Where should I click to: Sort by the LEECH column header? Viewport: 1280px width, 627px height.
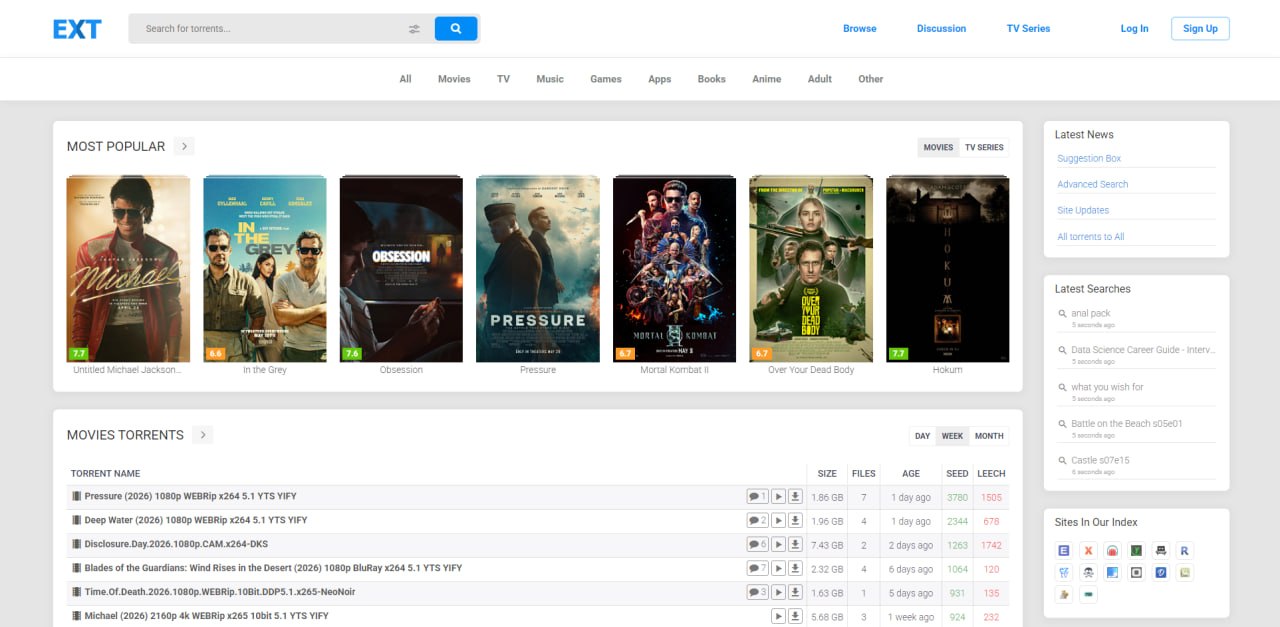coord(991,474)
